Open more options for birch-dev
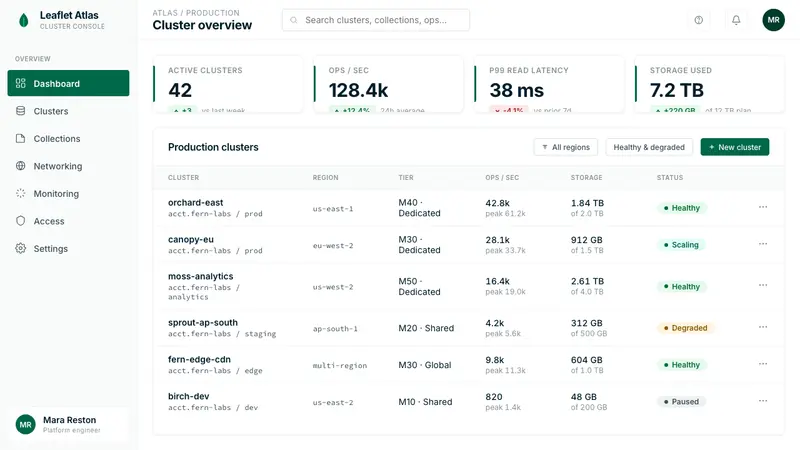This screenshot has width=800, height=450. [x=763, y=401]
